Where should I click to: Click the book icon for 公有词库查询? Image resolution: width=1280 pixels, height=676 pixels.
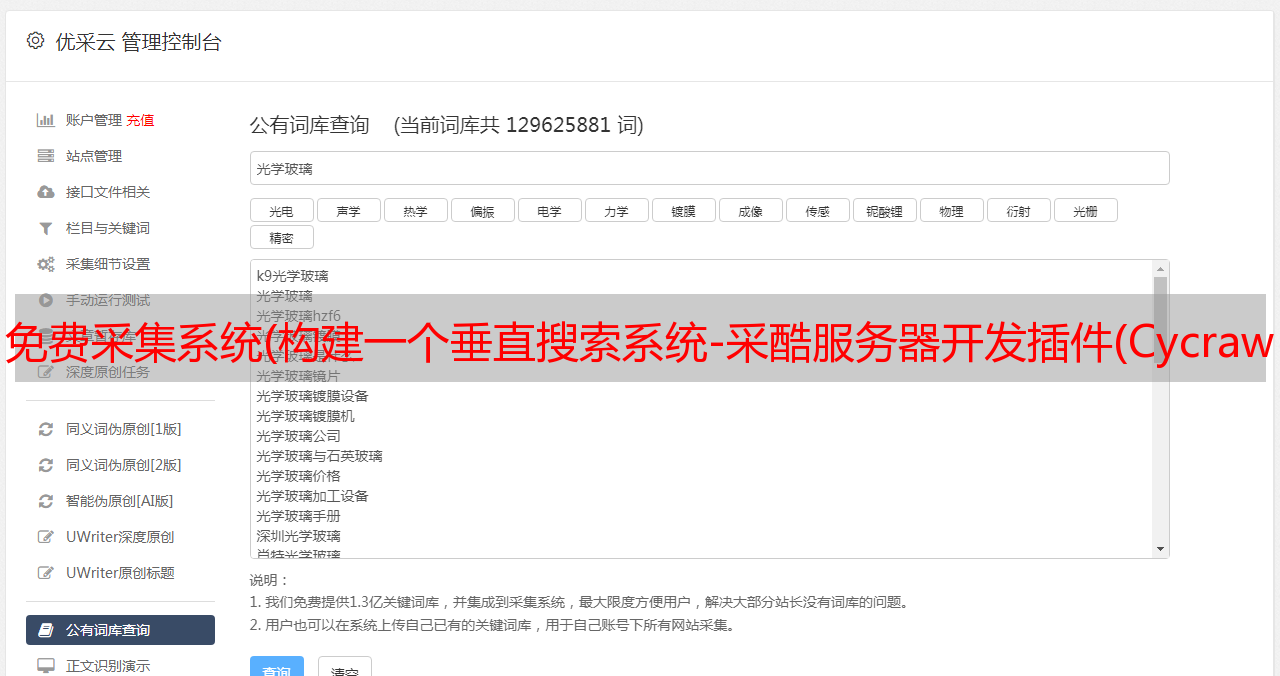(x=46, y=630)
